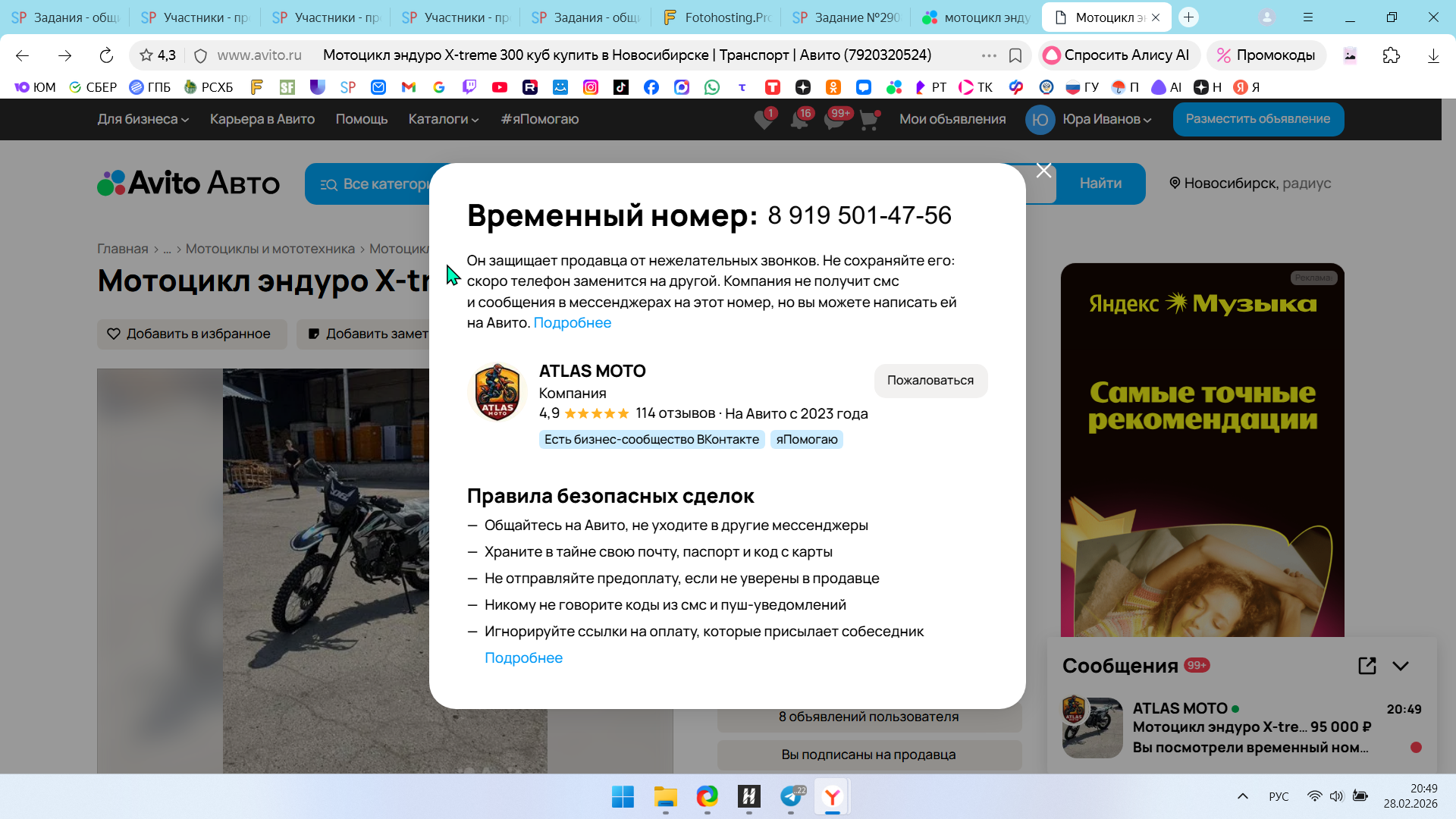Open the Помощь menu item
This screenshot has width=1456, height=819.
coord(362,119)
